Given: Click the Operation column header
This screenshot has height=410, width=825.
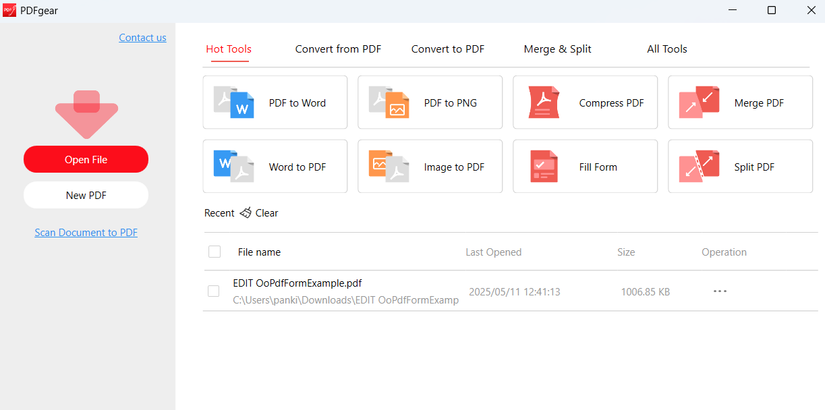Looking at the screenshot, I should pos(723,252).
